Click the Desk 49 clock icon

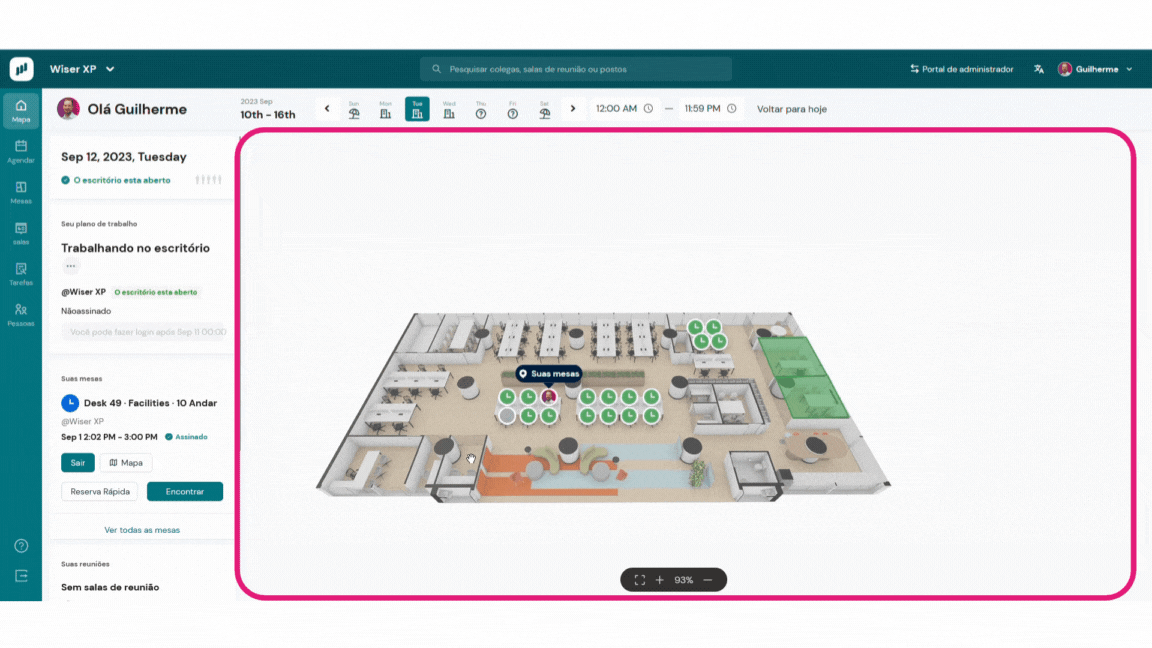click(70, 403)
